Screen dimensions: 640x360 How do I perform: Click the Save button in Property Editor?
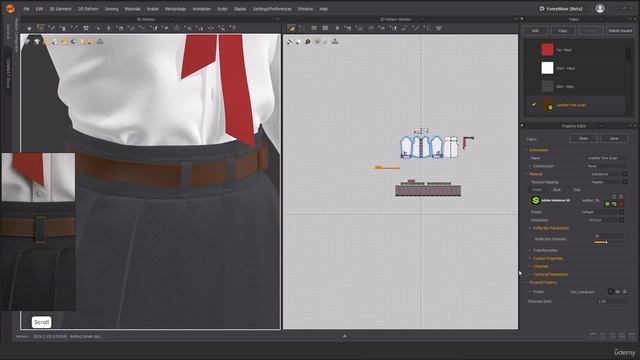pyautogui.click(x=614, y=138)
